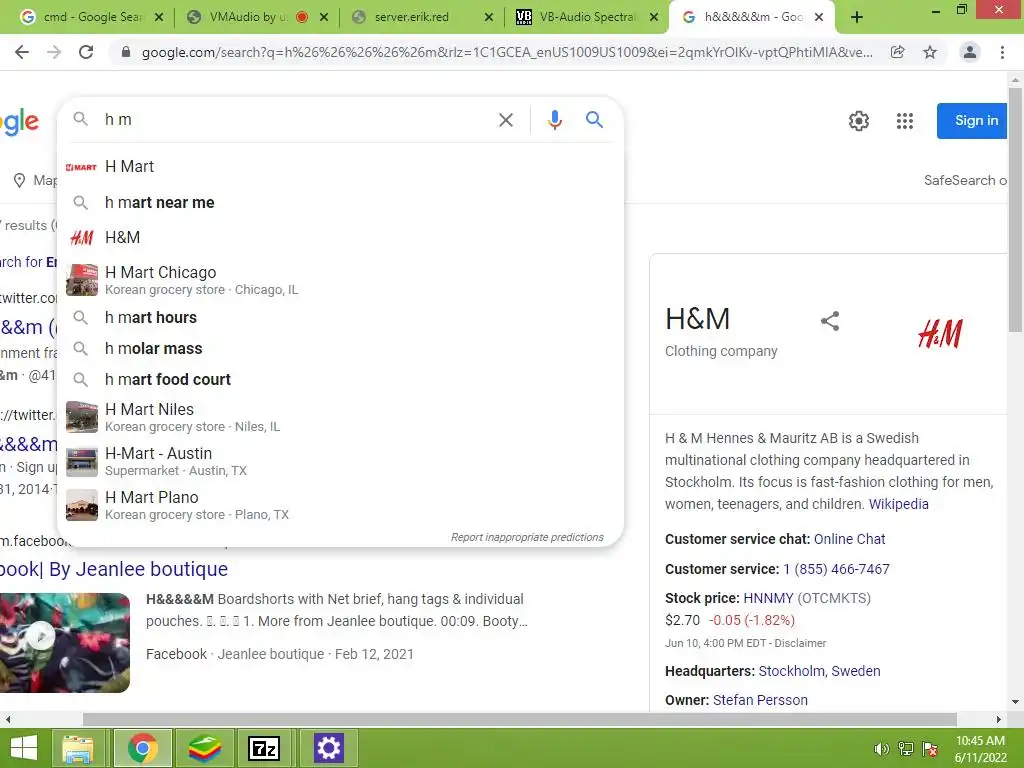Image resolution: width=1024 pixels, height=768 pixels.
Task: Click the horizontal scrollbar left arrow
Action: 7,719
